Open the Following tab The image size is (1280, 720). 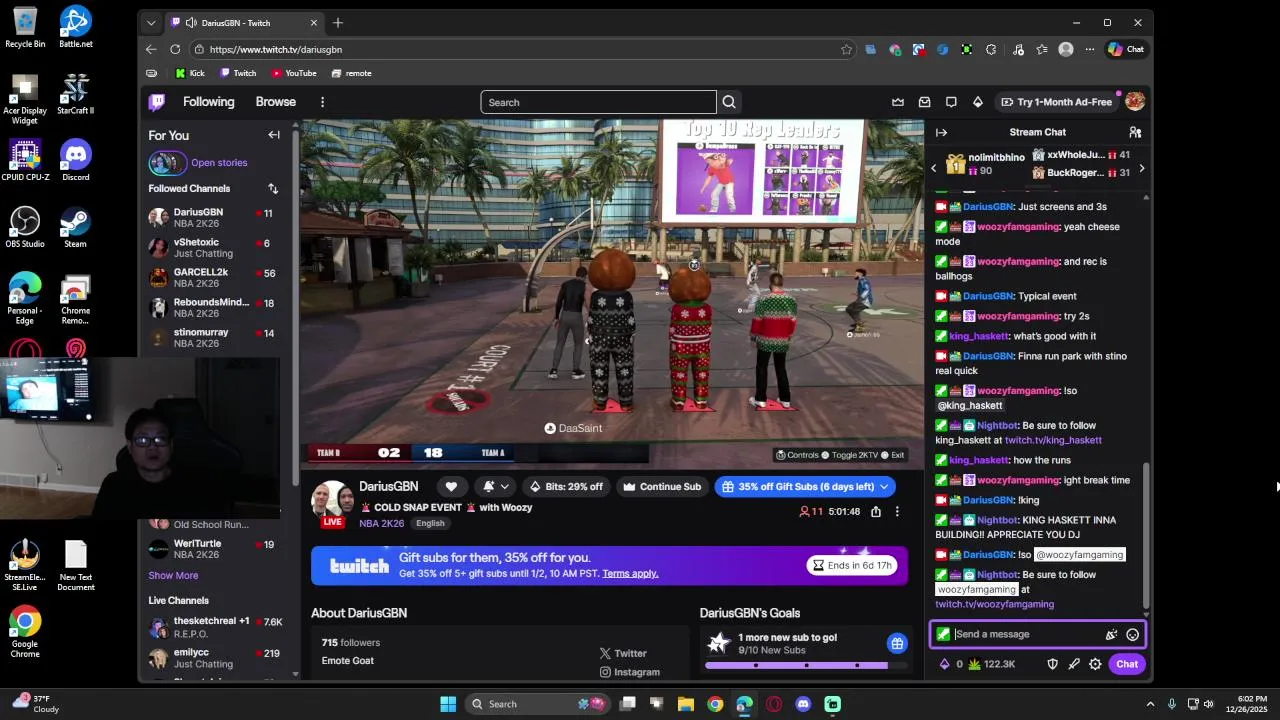pos(208,102)
